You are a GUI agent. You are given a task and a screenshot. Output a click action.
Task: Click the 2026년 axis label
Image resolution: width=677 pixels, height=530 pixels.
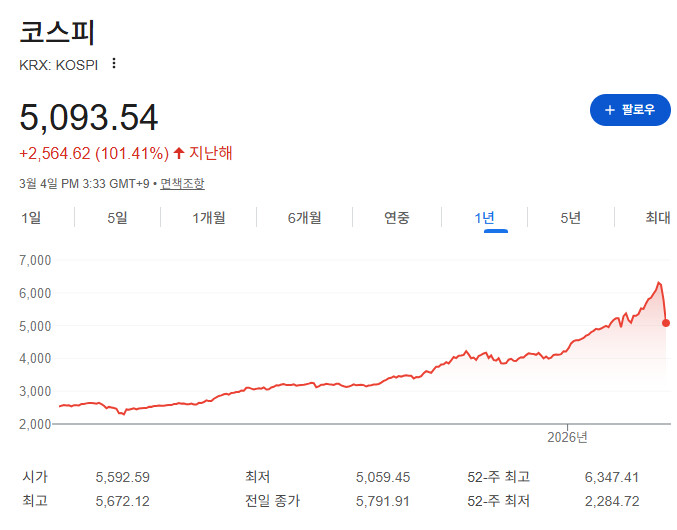tap(567, 437)
